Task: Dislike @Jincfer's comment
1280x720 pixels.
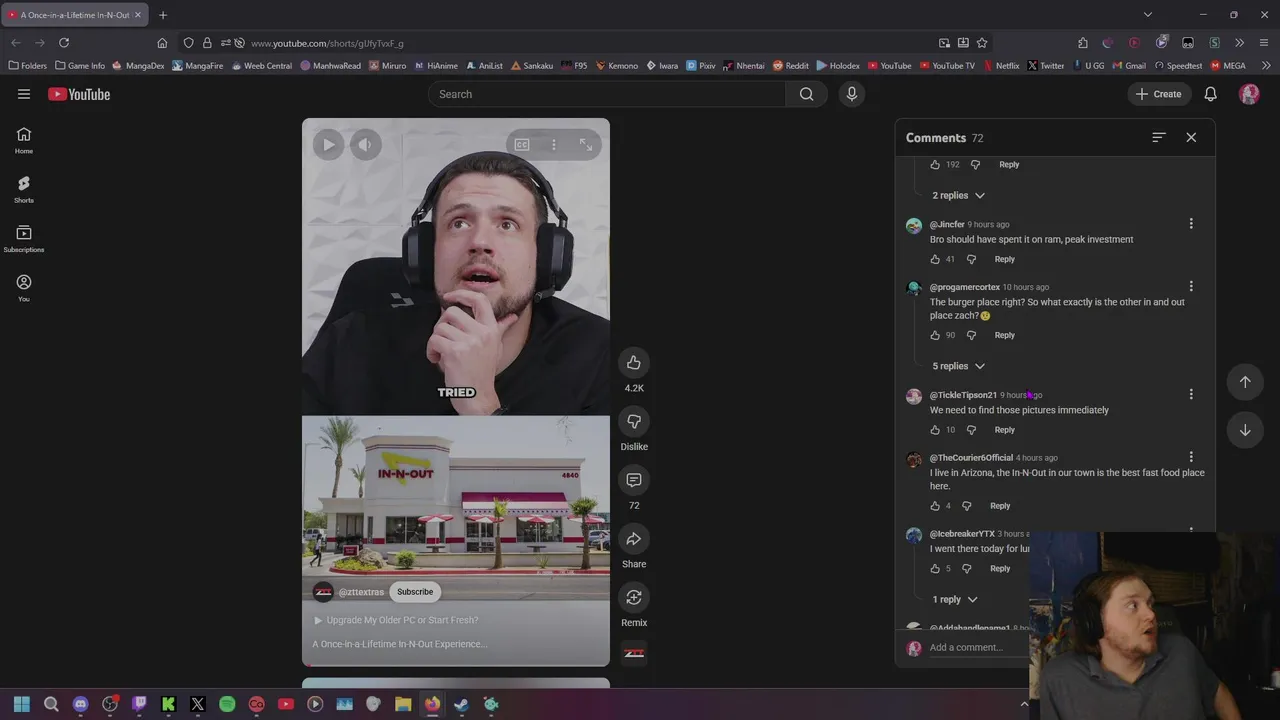Action: (x=971, y=259)
